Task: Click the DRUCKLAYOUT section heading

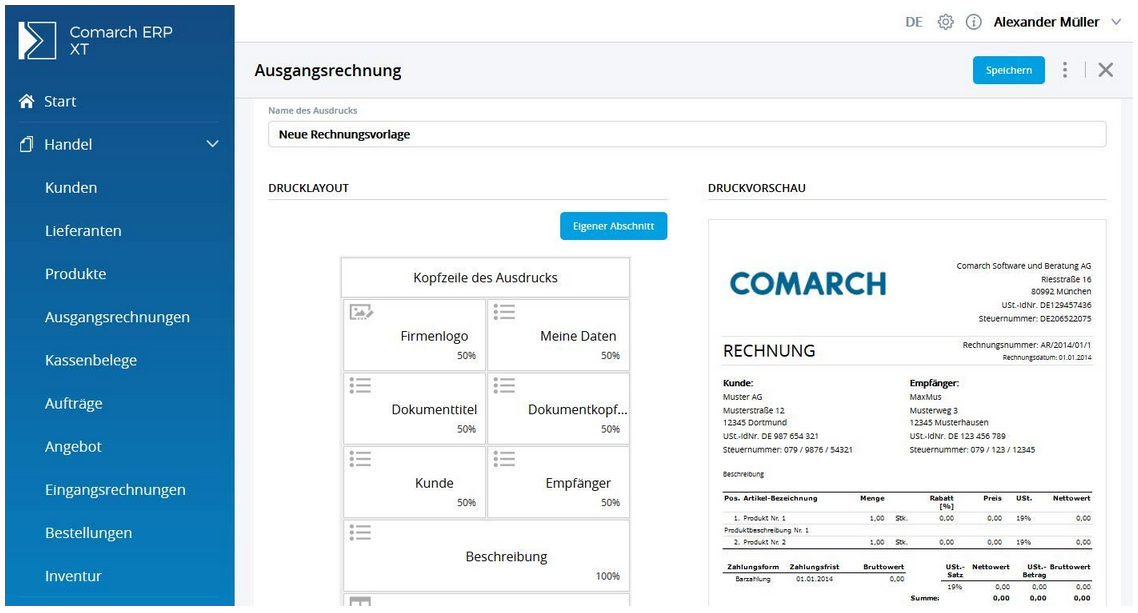Action: (308, 188)
